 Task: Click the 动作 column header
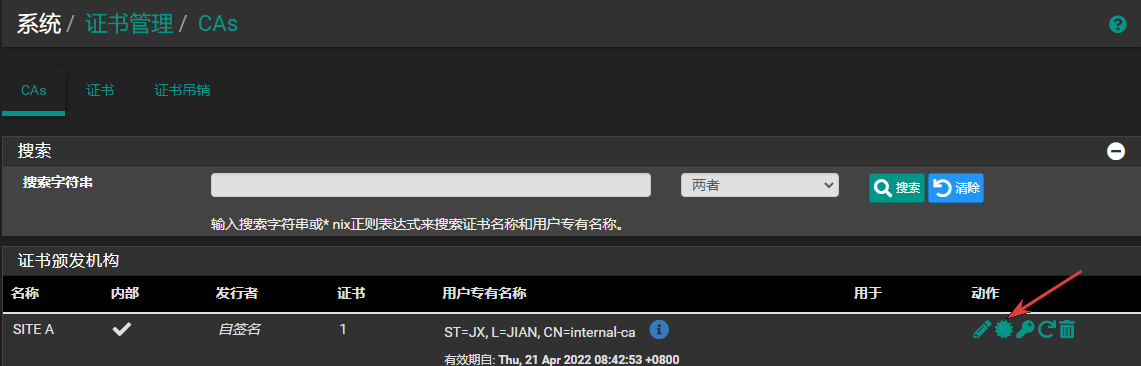coord(985,293)
